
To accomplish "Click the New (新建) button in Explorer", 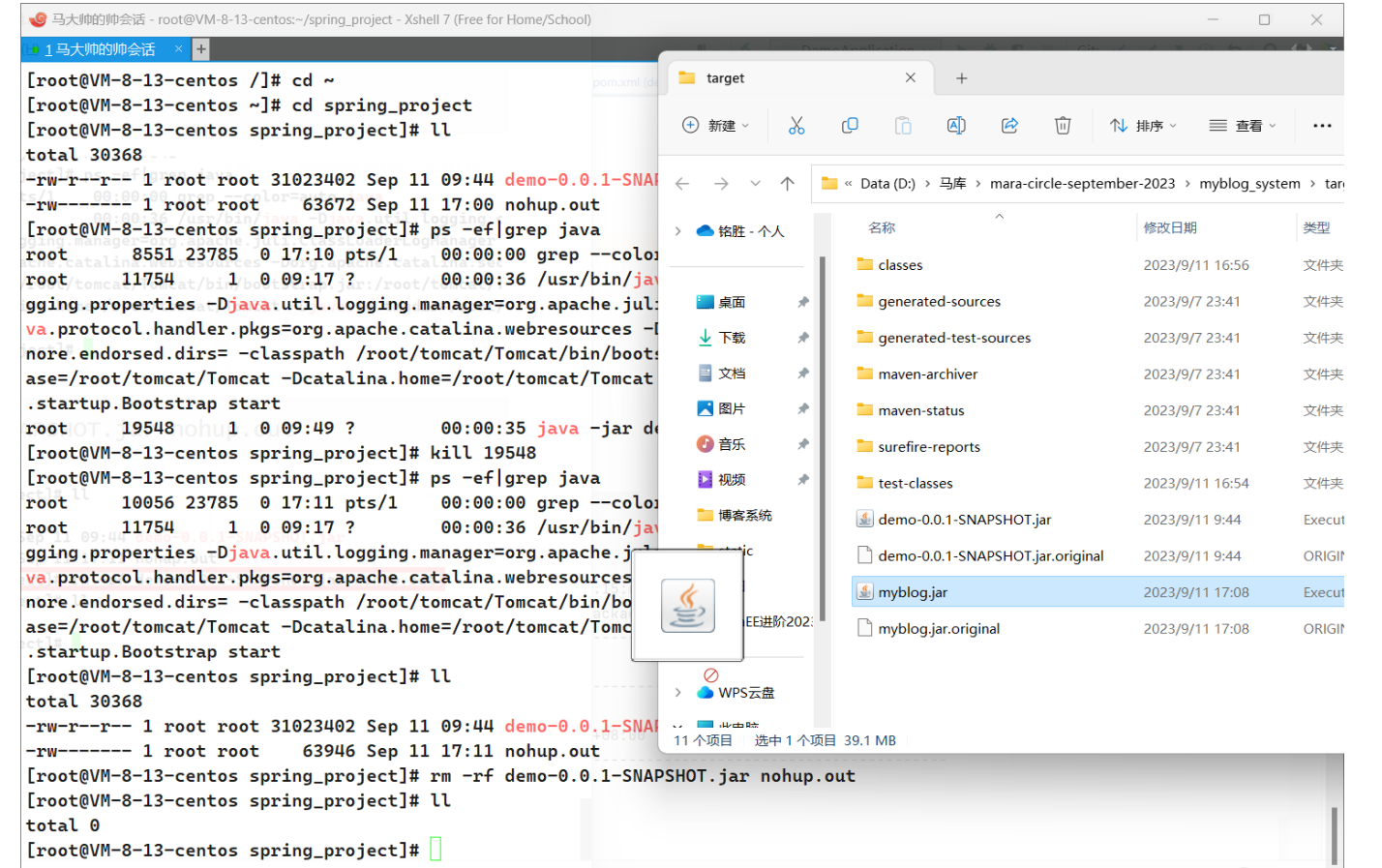I will [716, 126].
